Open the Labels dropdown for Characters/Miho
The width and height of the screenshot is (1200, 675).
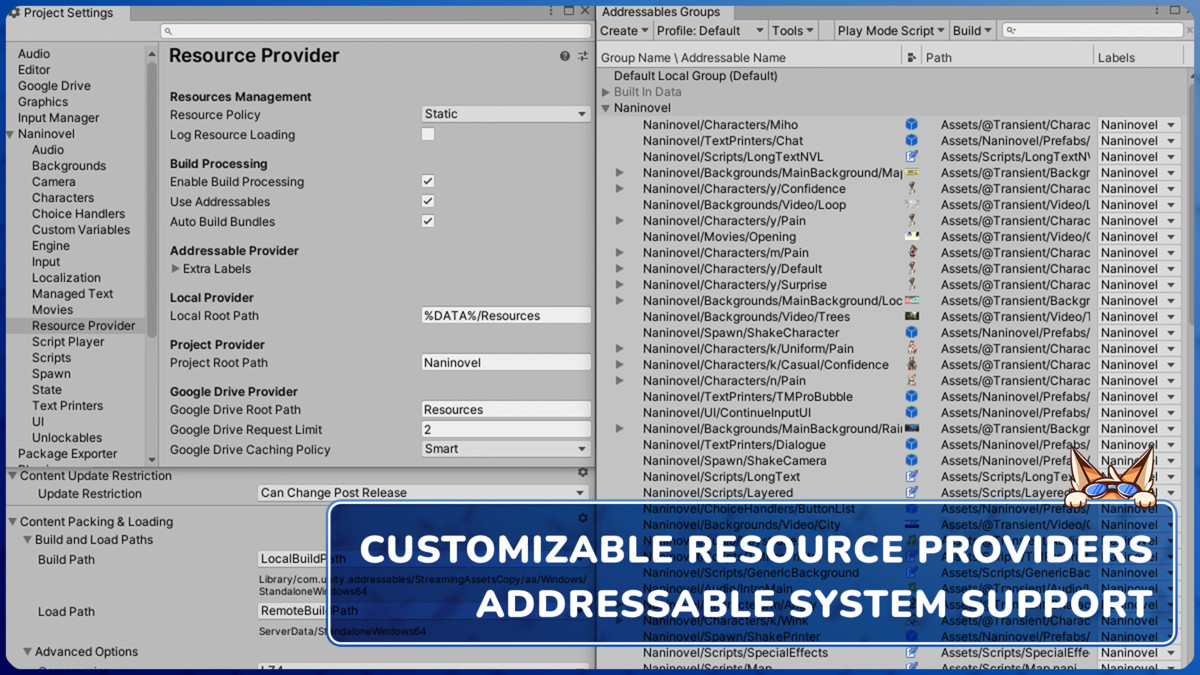click(x=1139, y=125)
